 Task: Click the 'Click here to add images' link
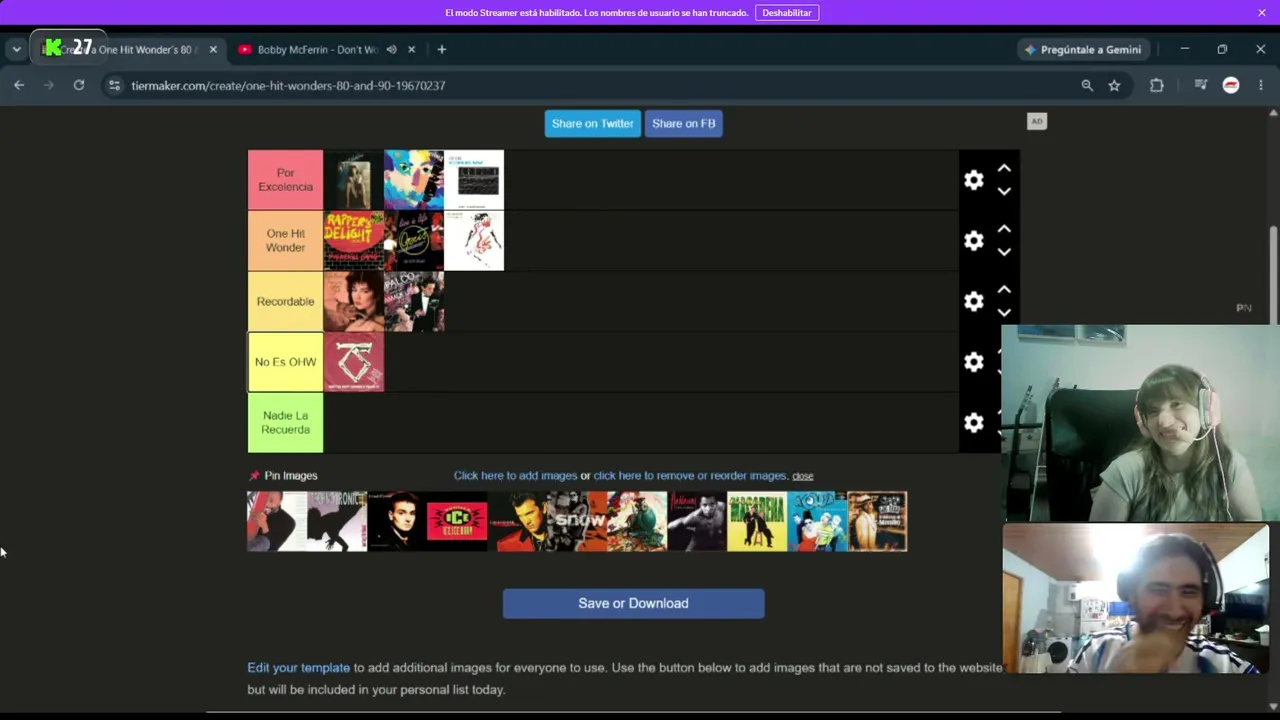coord(515,476)
